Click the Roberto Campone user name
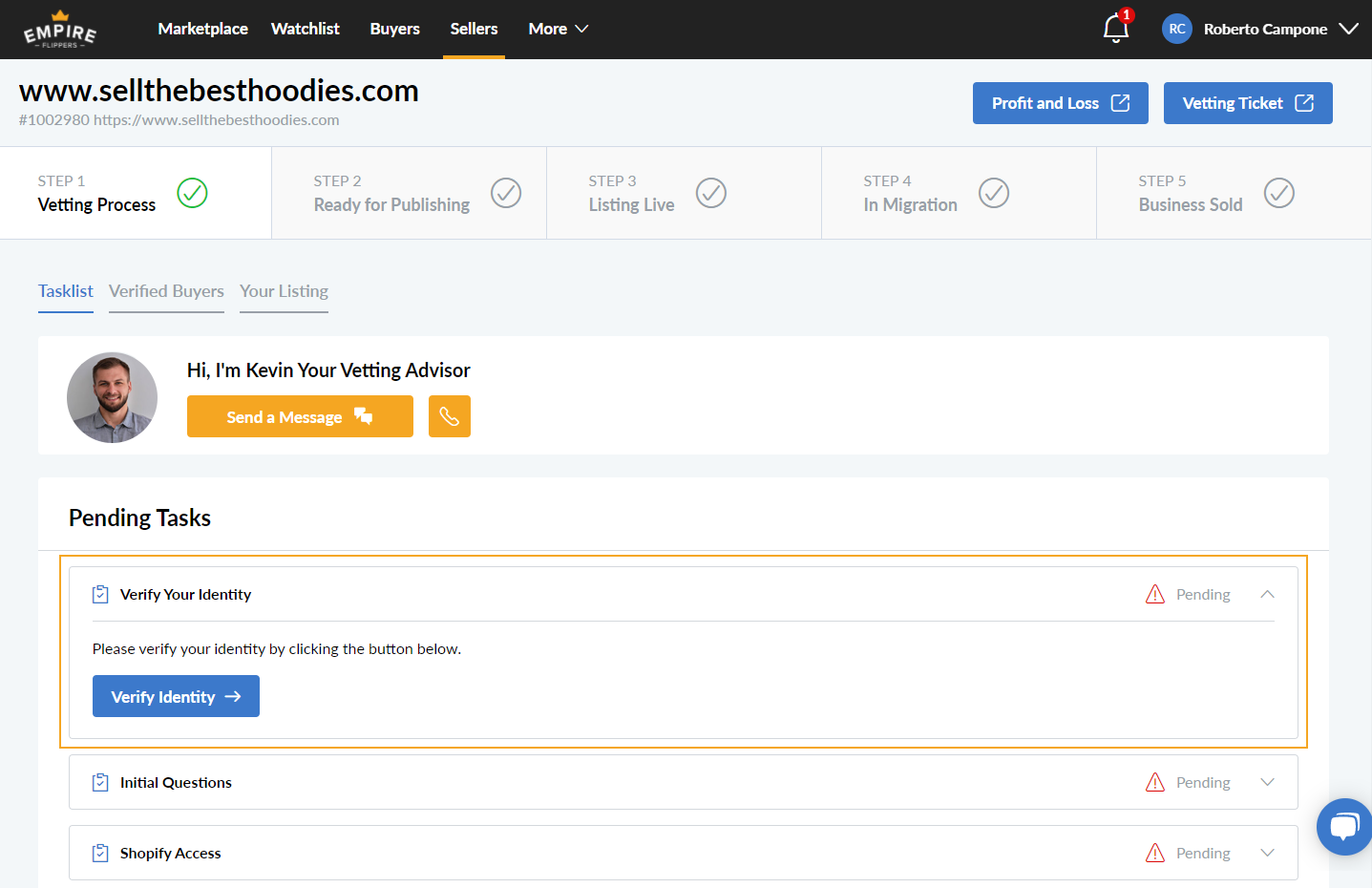The image size is (1372, 888). [x=1265, y=29]
